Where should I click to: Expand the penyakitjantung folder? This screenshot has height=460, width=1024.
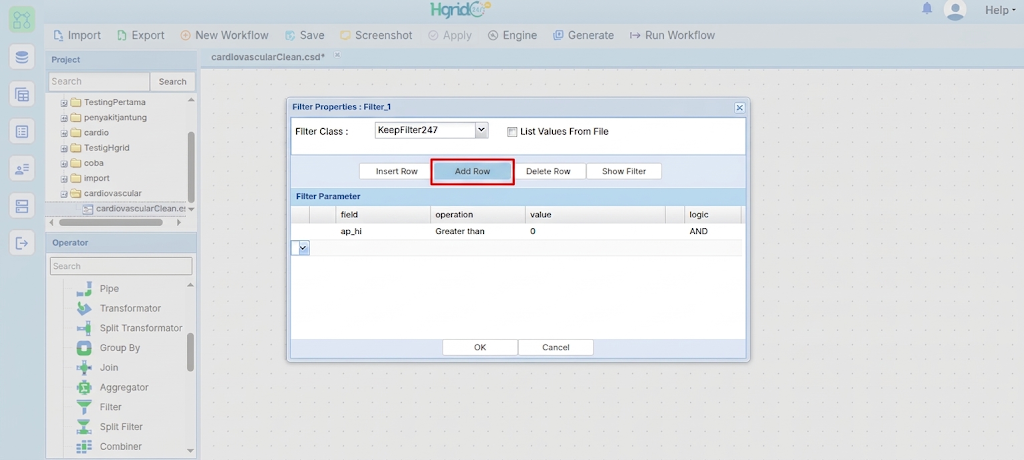pos(64,118)
